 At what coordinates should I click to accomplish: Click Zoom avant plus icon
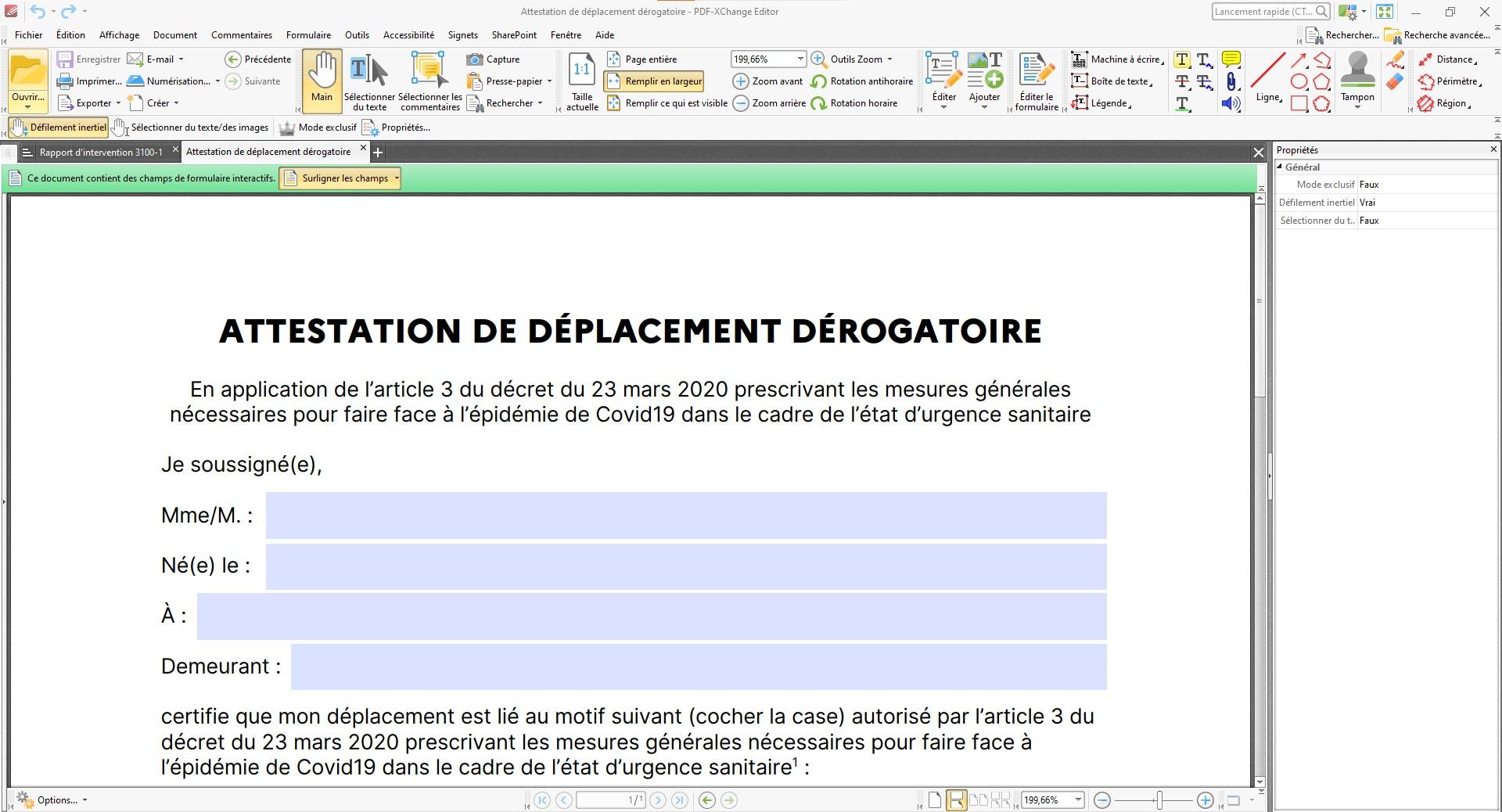click(x=740, y=81)
